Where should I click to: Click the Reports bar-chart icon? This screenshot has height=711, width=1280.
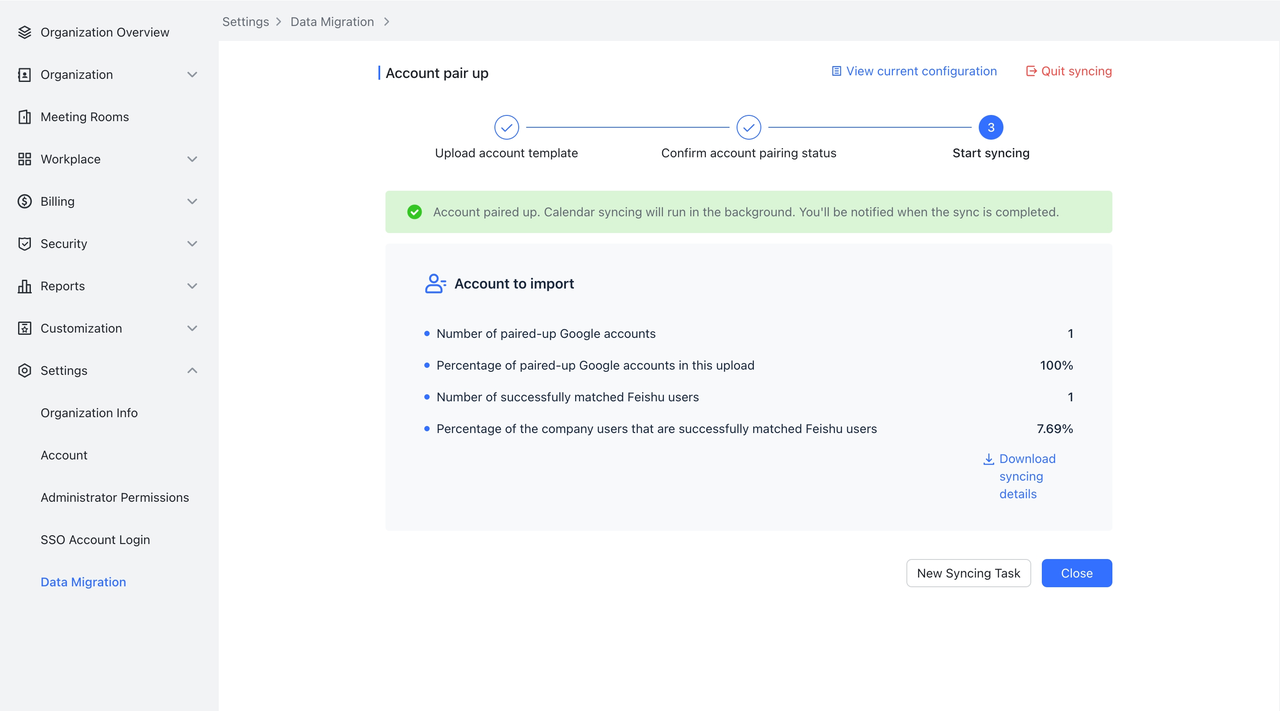click(25, 286)
